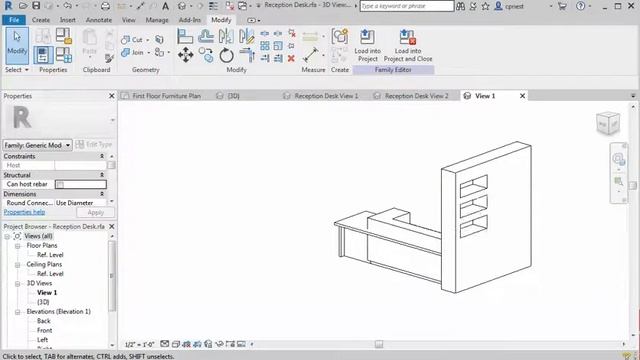Activate Trim/Extend to Corner tool

tap(247, 55)
